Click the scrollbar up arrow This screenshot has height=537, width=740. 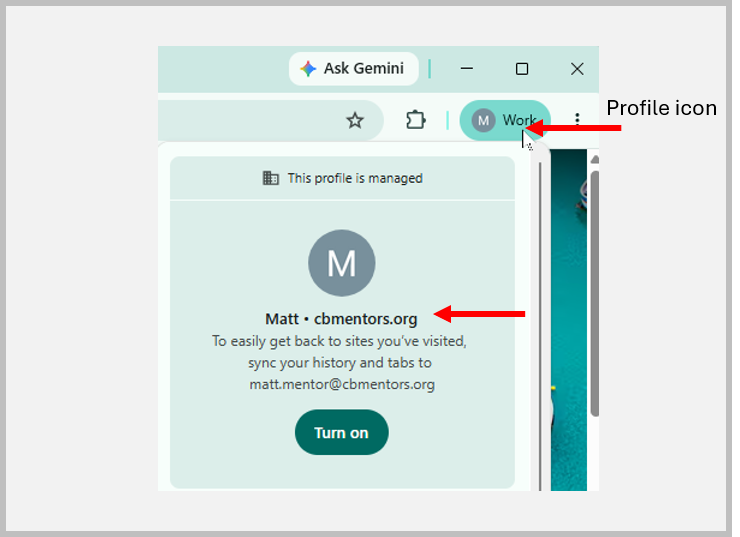[x=595, y=159]
